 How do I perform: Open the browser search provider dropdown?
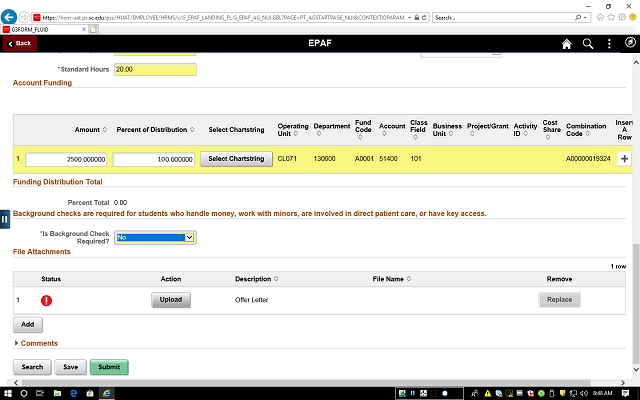585,18
